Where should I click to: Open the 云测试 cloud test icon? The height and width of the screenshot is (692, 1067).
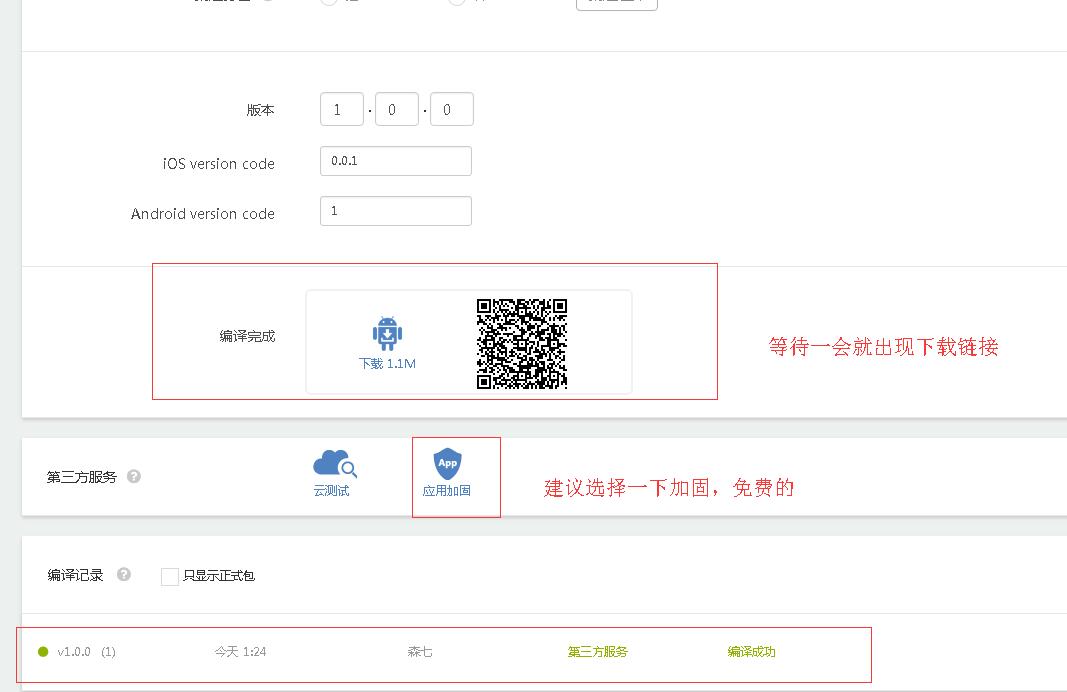(x=334, y=463)
